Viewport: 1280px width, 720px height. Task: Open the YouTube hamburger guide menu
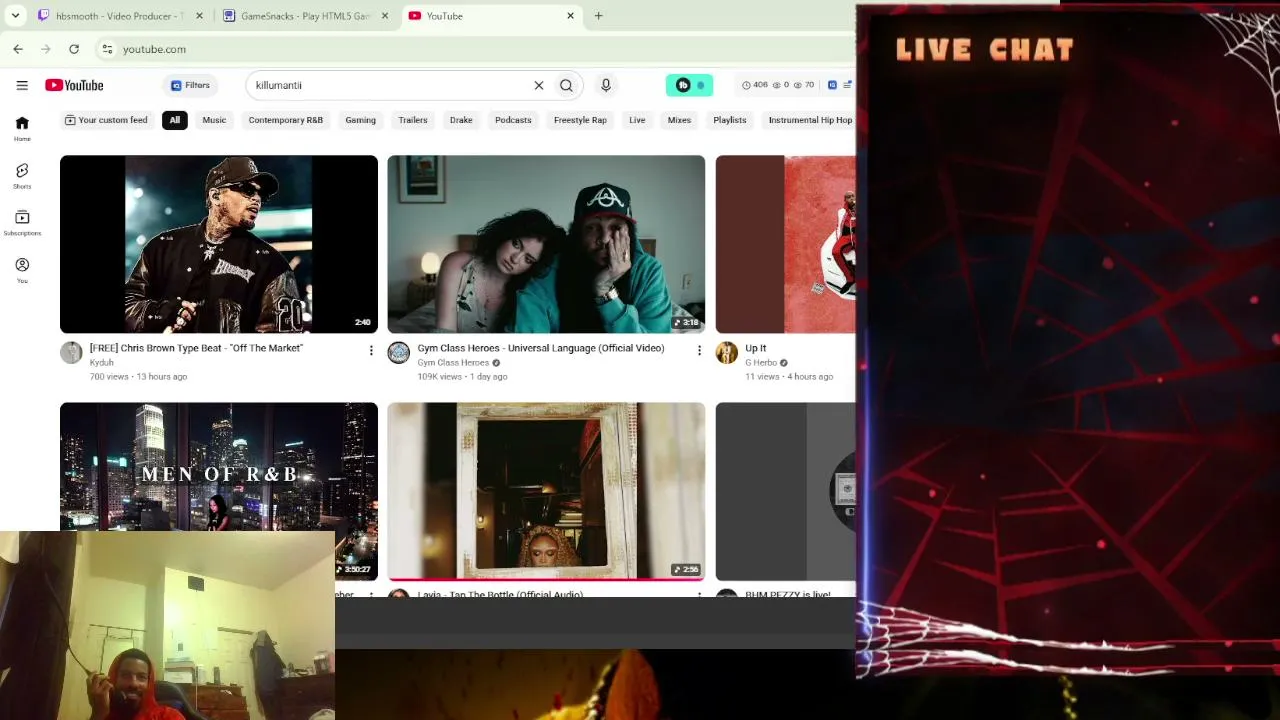point(22,85)
